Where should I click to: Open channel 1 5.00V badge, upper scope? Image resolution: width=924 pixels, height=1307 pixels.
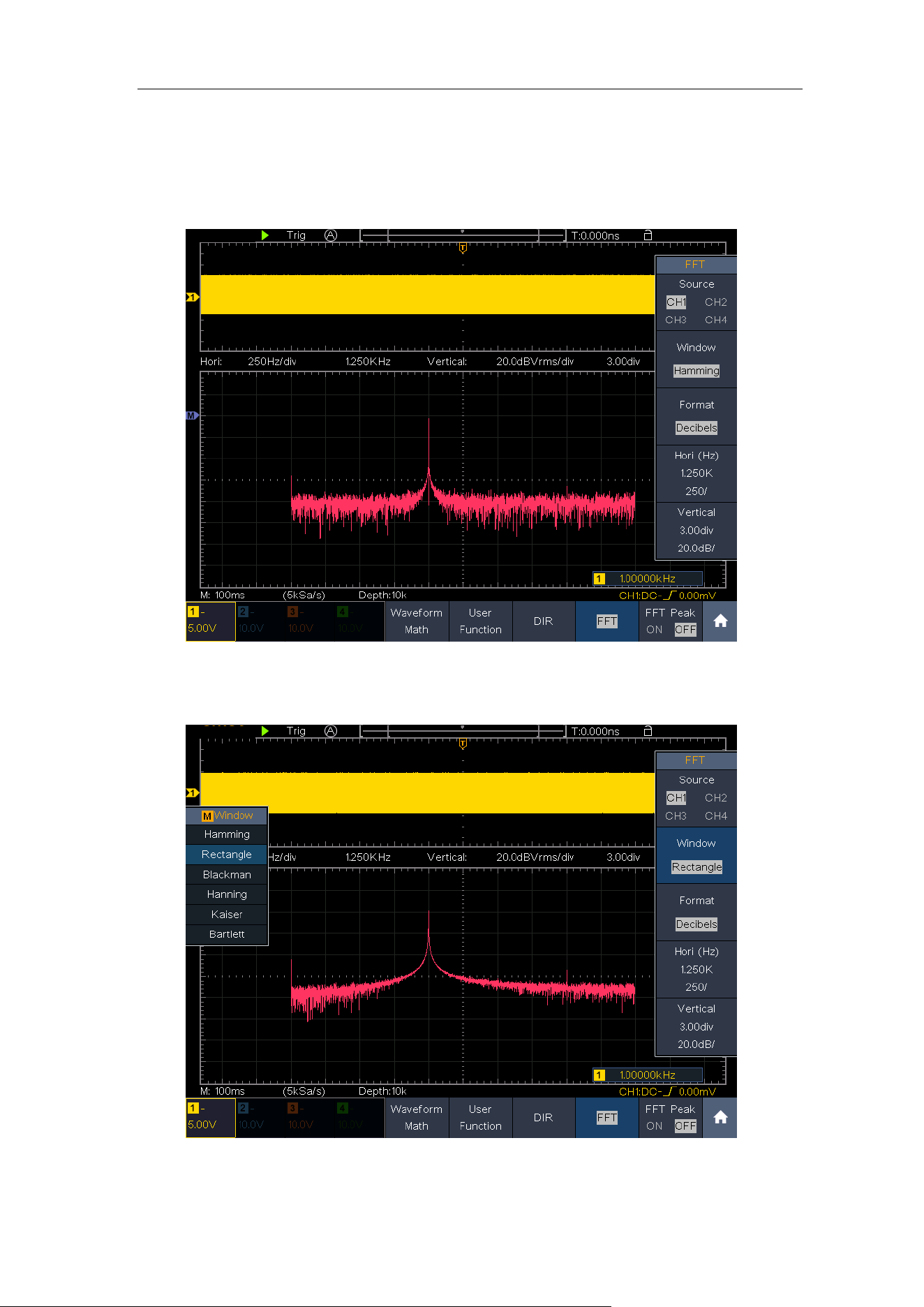[210, 621]
